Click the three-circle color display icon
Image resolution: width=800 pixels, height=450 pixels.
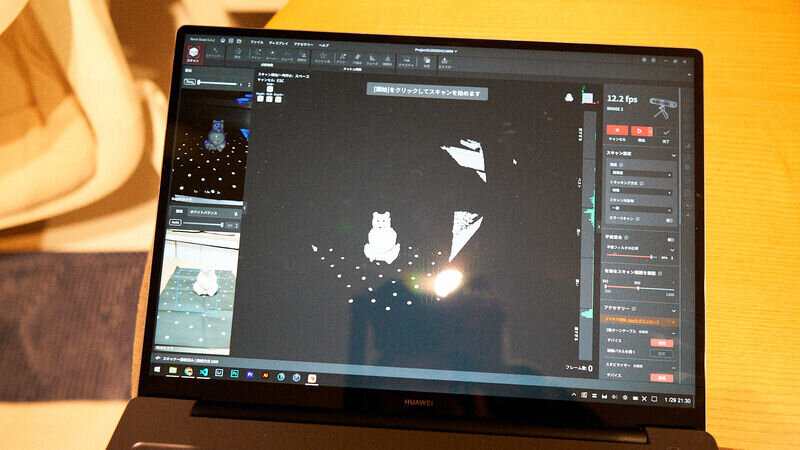coord(569,97)
